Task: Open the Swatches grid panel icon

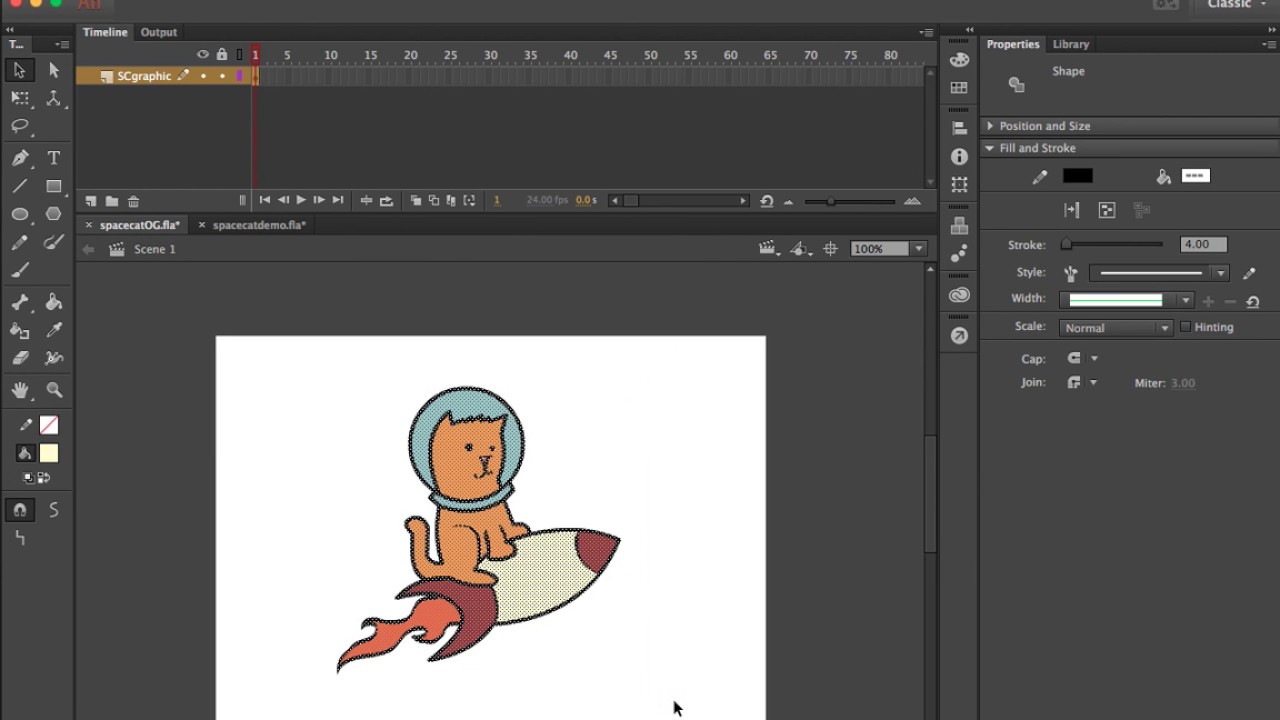Action: point(959,88)
